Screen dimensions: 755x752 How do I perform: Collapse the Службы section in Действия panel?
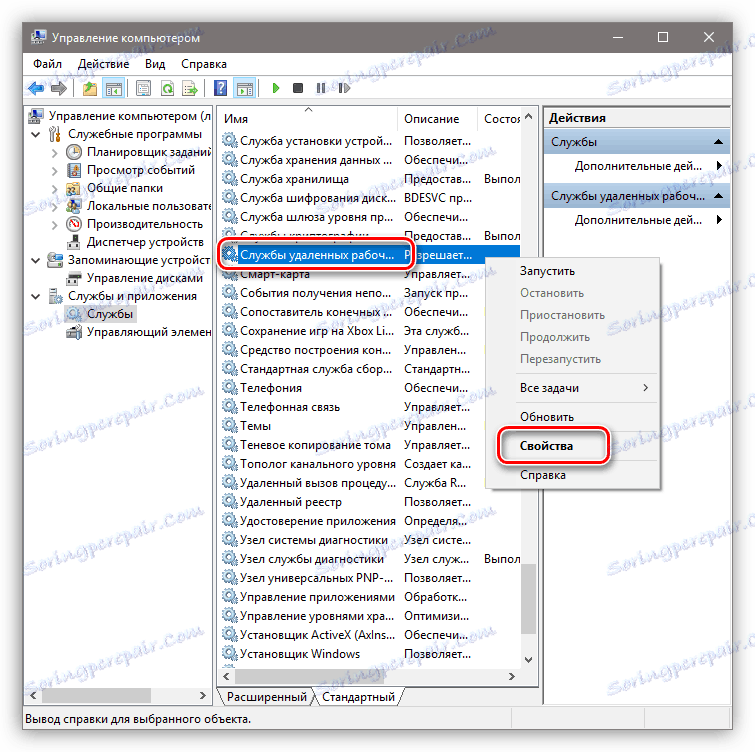coord(718,142)
